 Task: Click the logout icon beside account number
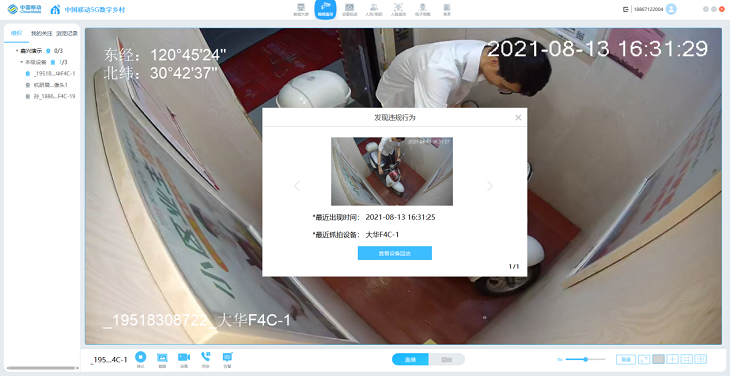coord(626,9)
